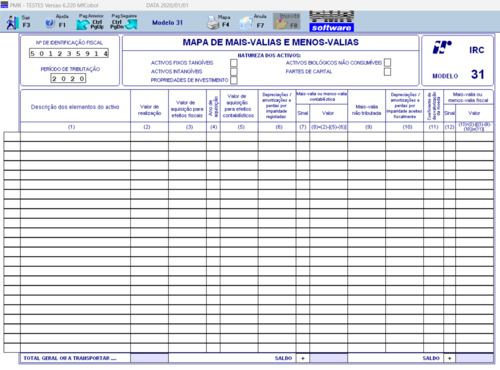500x370 pixels.
Task: Click the PMR software logo
Action: (331, 21)
